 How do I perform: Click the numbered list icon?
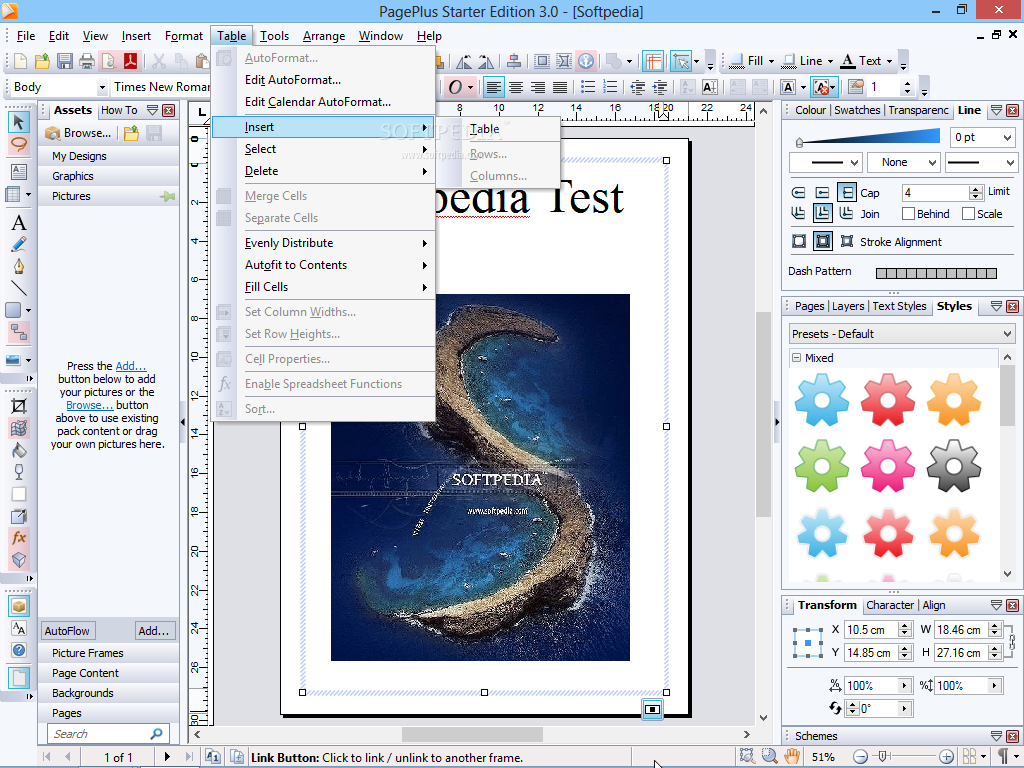click(x=610, y=87)
